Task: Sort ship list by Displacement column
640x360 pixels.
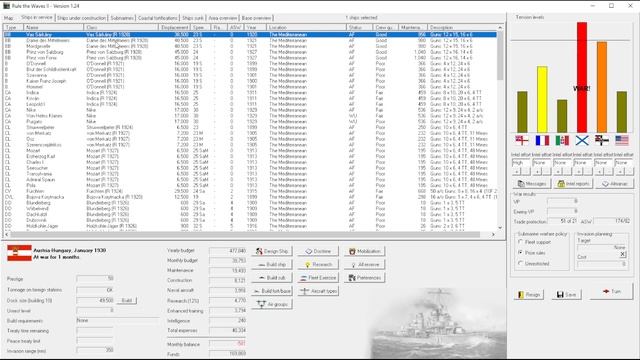Action: (x=174, y=27)
